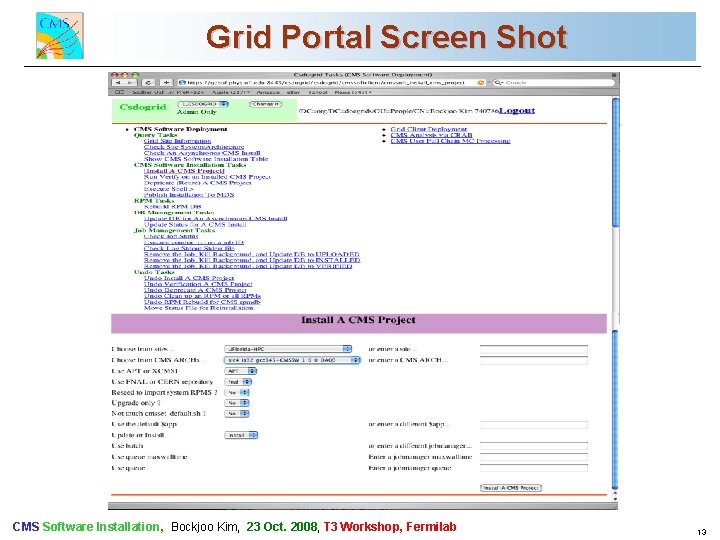This screenshot has width=720, height=540.
Task: Open the VO dropdown beside Csdogrid
Action: (x=203, y=104)
